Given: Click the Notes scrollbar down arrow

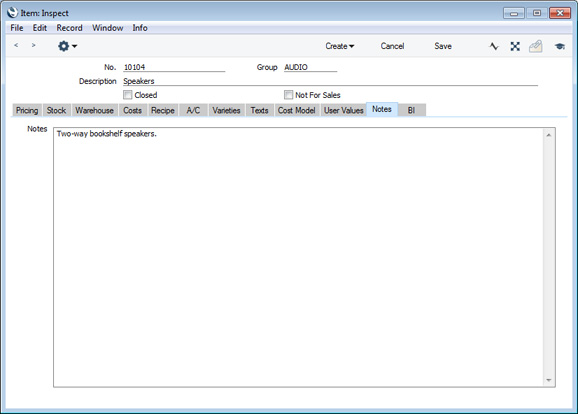Looking at the screenshot, I should [549, 380].
